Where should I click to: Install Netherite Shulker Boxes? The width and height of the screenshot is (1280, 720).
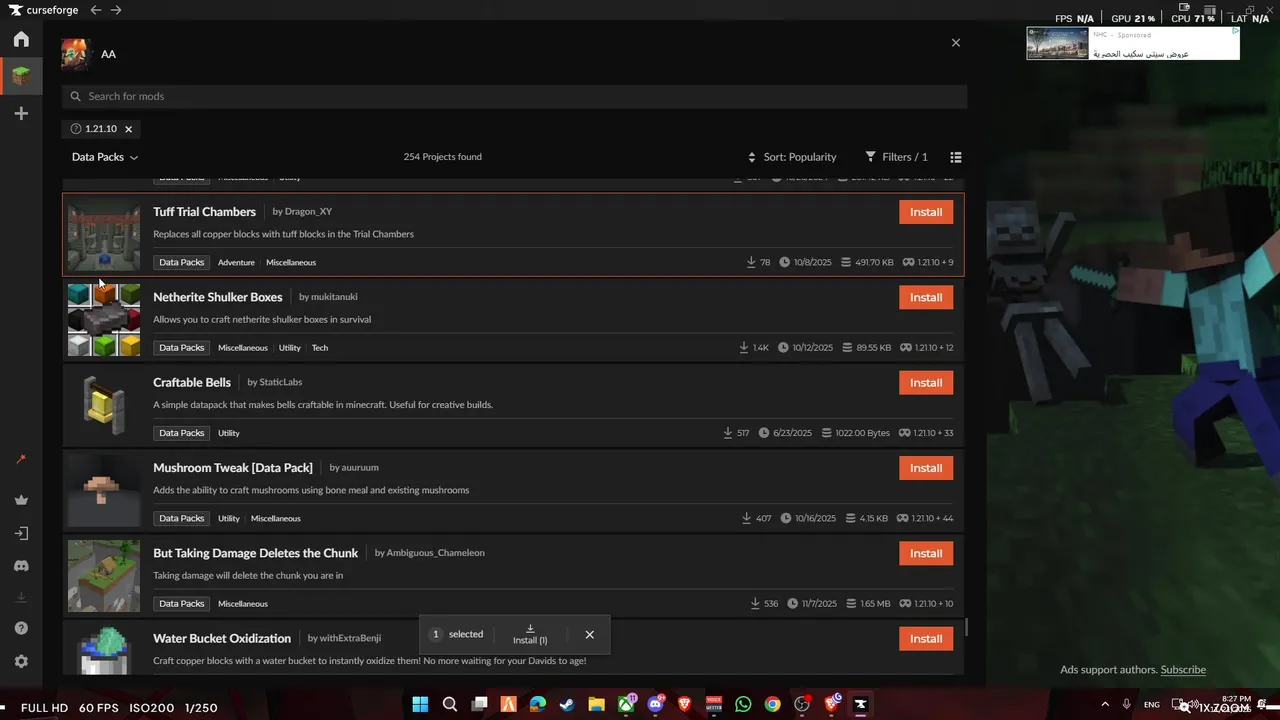click(x=926, y=297)
